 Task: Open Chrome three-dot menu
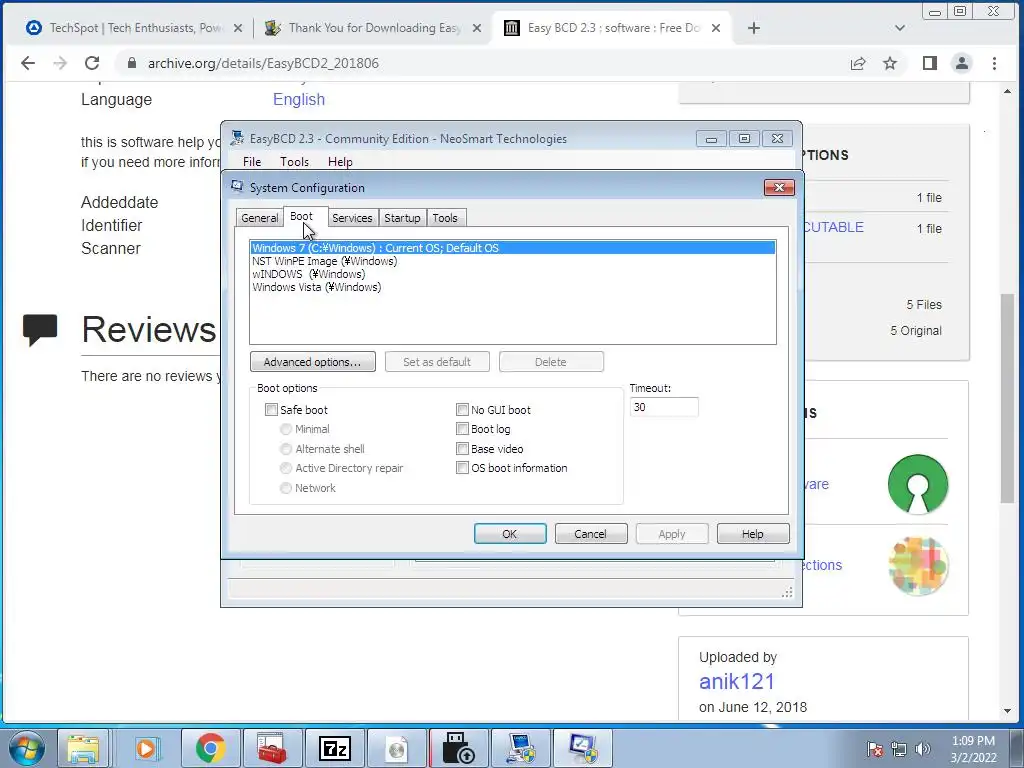(x=994, y=63)
